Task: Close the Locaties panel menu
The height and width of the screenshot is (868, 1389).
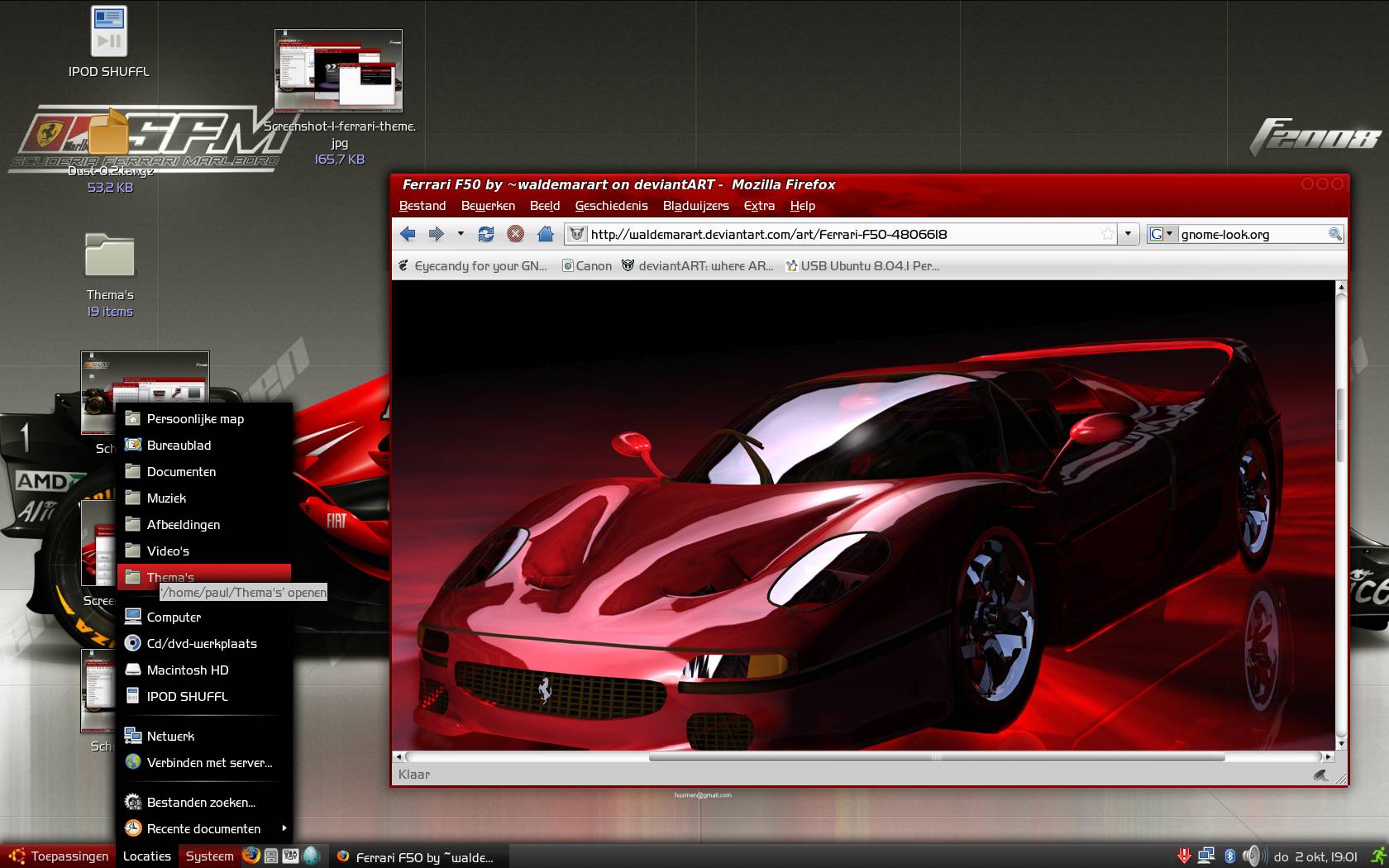Action: 146,856
